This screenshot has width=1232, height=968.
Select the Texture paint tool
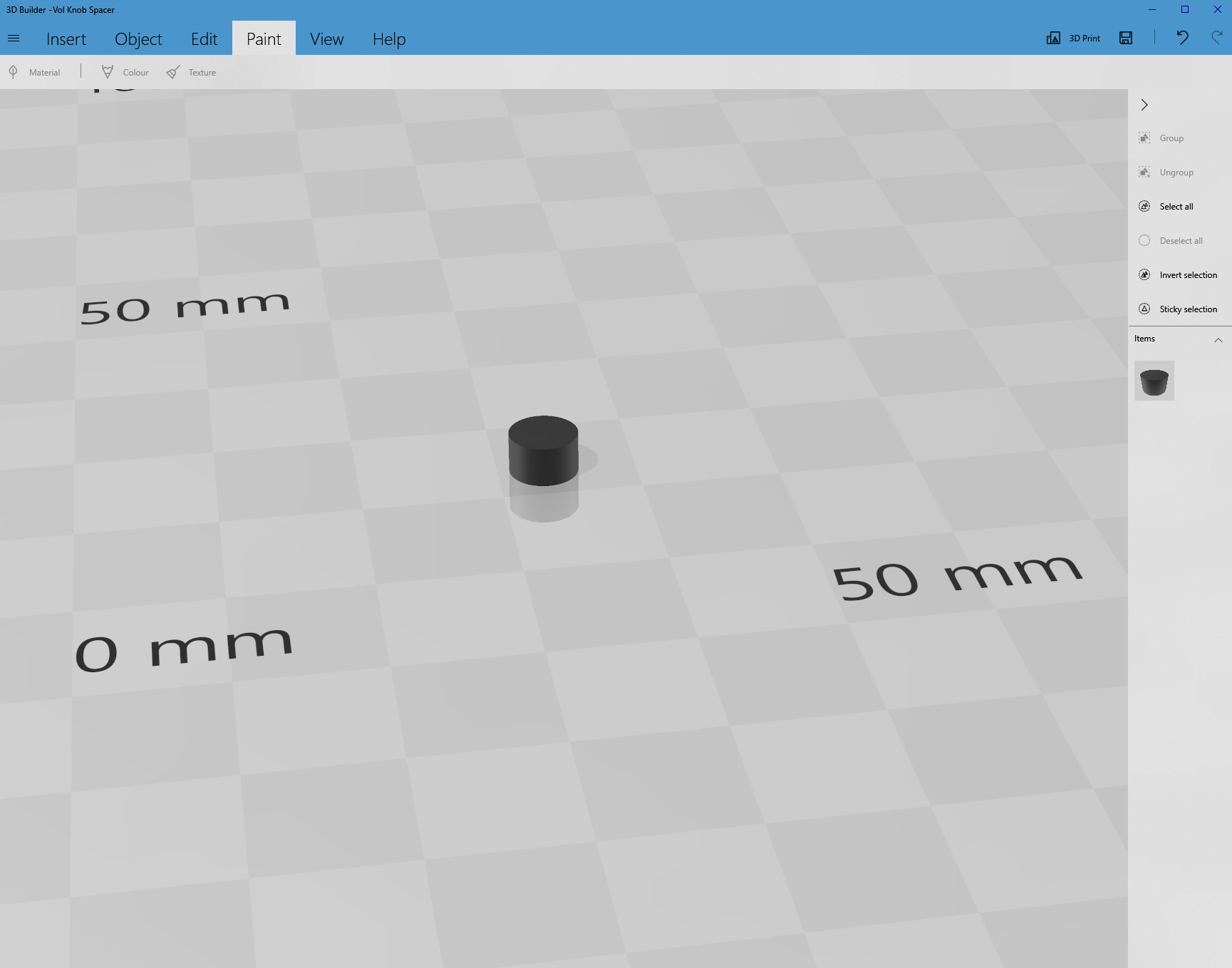[x=191, y=72]
